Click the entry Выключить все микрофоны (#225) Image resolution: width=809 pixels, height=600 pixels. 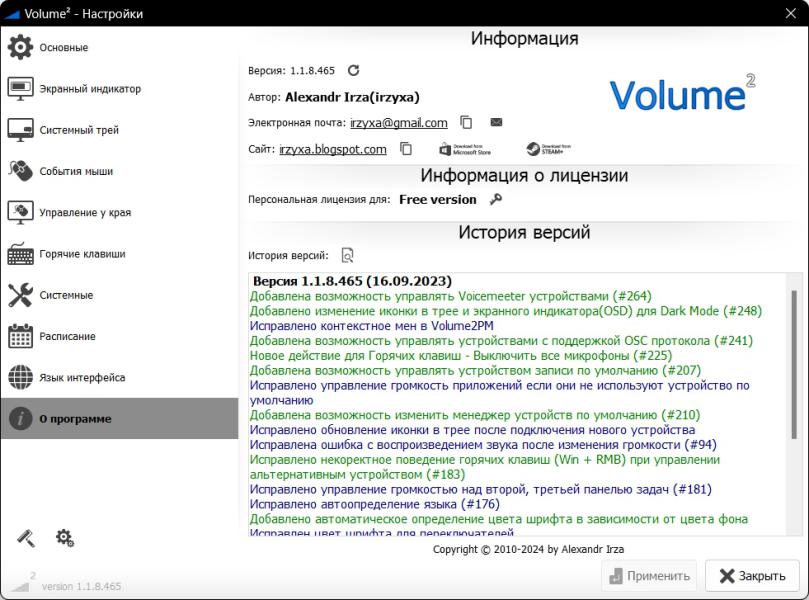461,356
